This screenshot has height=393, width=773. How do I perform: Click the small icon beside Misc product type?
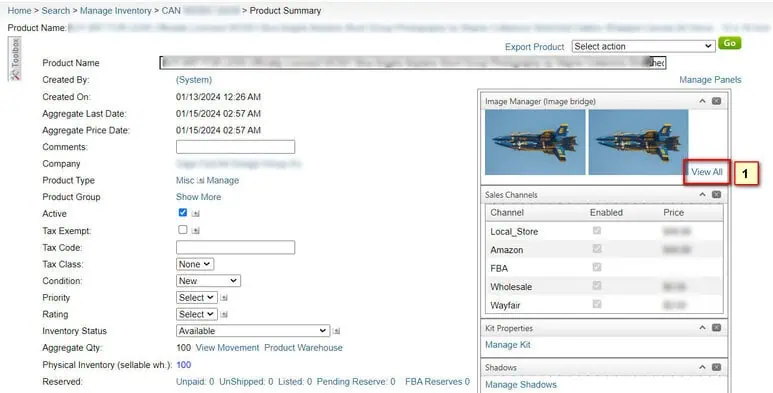(x=200, y=181)
